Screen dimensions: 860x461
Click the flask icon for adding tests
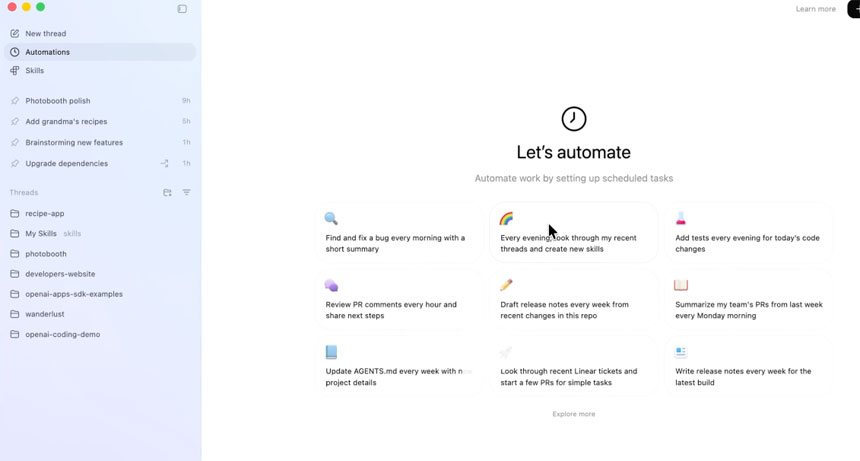click(x=681, y=218)
